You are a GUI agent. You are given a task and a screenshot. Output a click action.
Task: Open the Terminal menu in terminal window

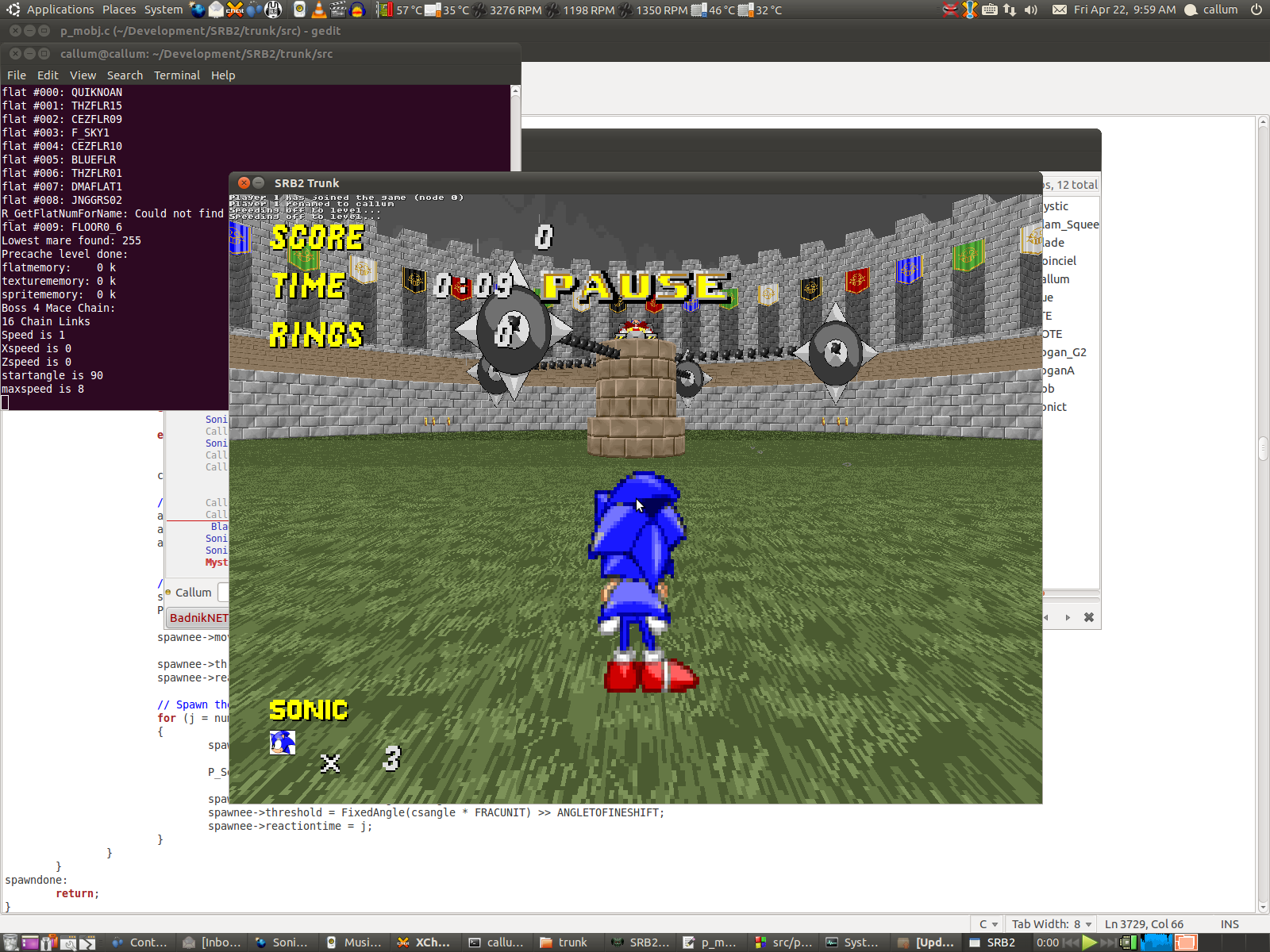pyautogui.click(x=177, y=75)
